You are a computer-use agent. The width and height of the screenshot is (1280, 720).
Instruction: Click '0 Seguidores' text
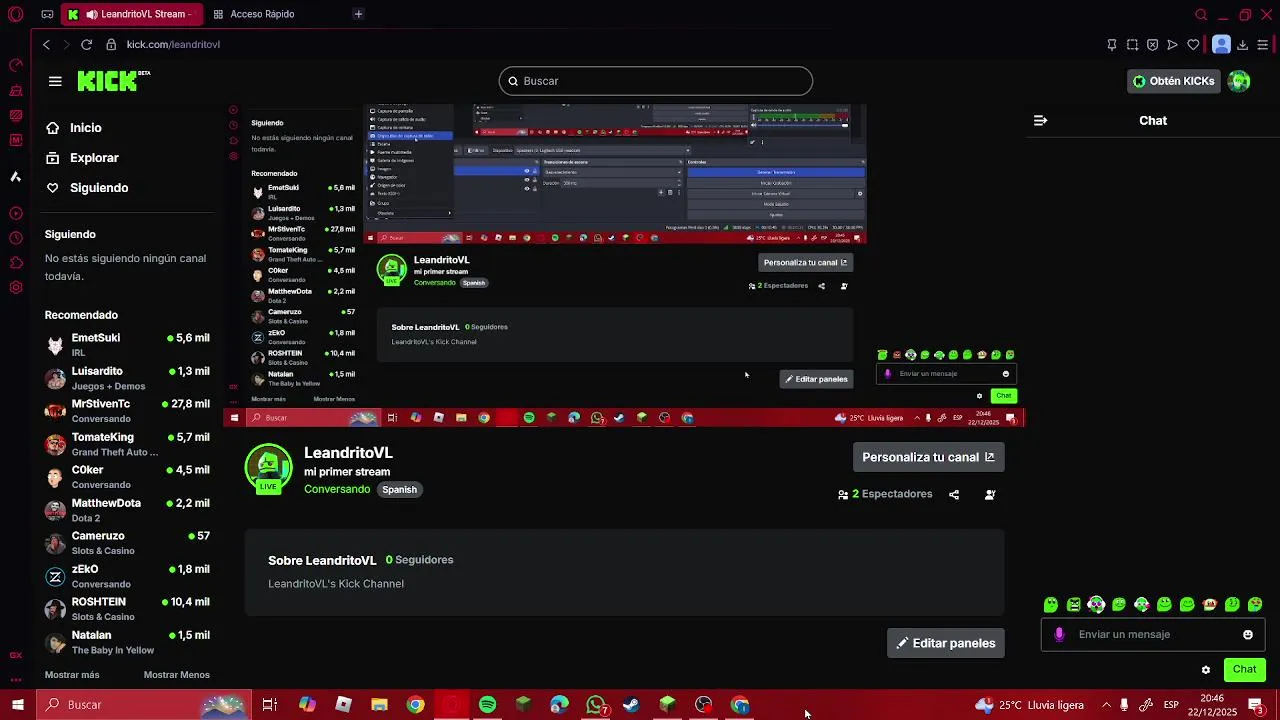(x=419, y=560)
